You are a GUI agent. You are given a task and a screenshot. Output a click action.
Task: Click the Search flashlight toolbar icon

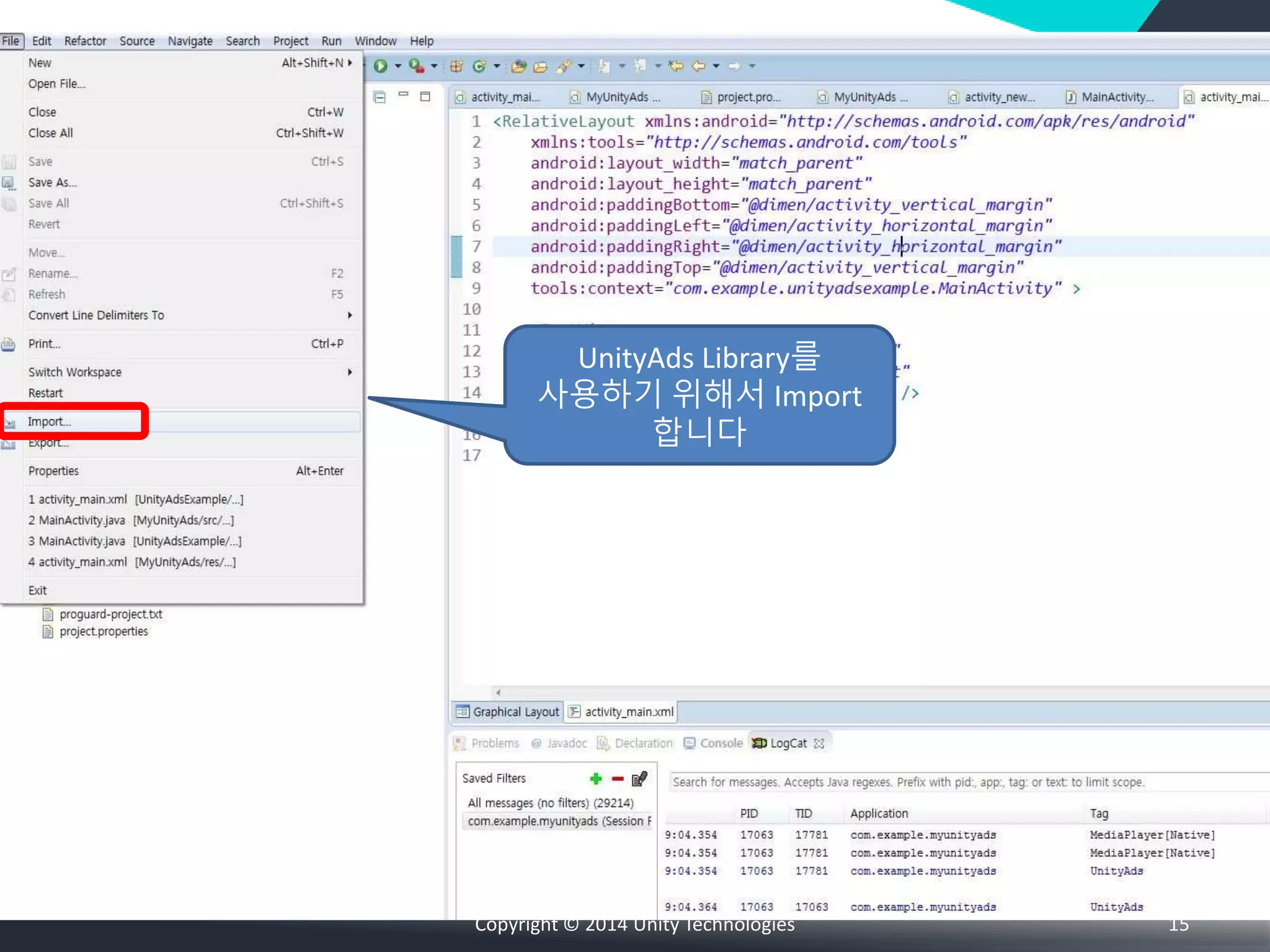coord(564,66)
